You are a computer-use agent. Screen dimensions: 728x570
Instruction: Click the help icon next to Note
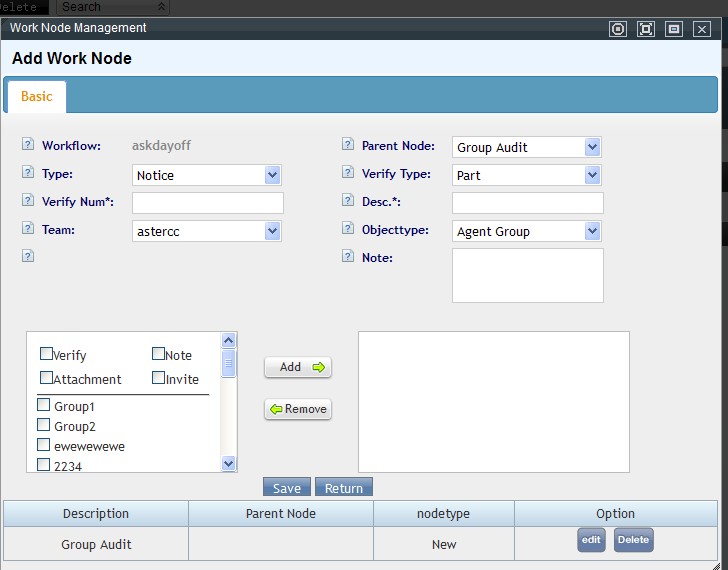[348, 257]
